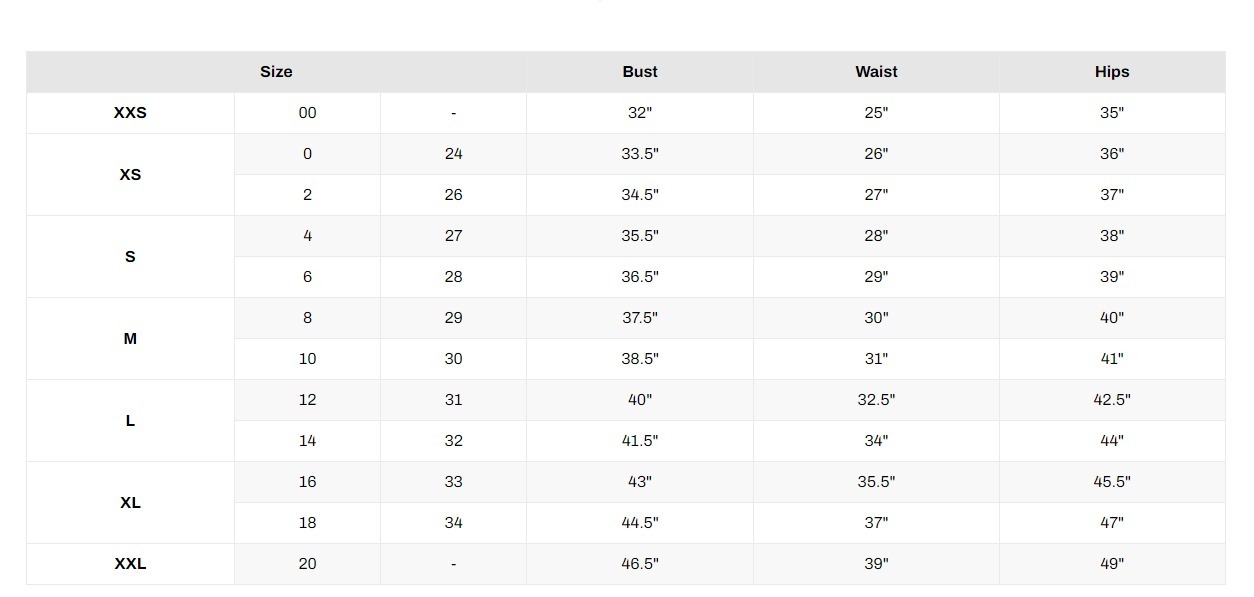Click the Bust column header
The width and height of the screenshot is (1254, 597).
640,72
